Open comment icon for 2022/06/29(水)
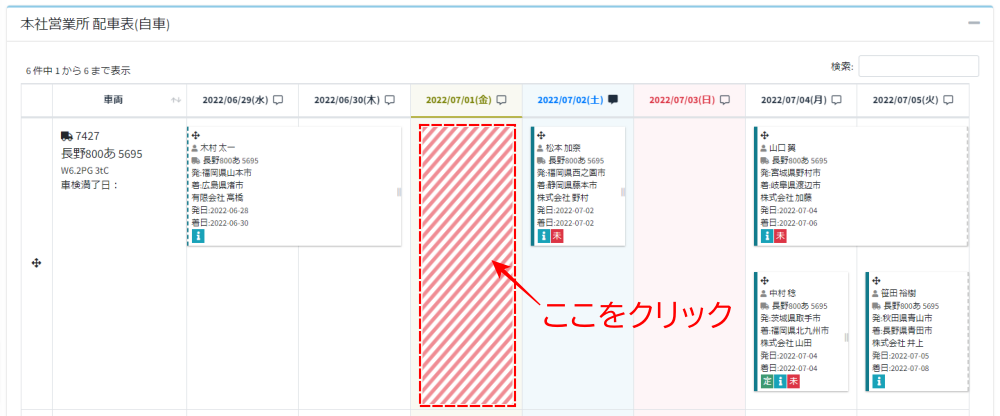 tap(279, 100)
